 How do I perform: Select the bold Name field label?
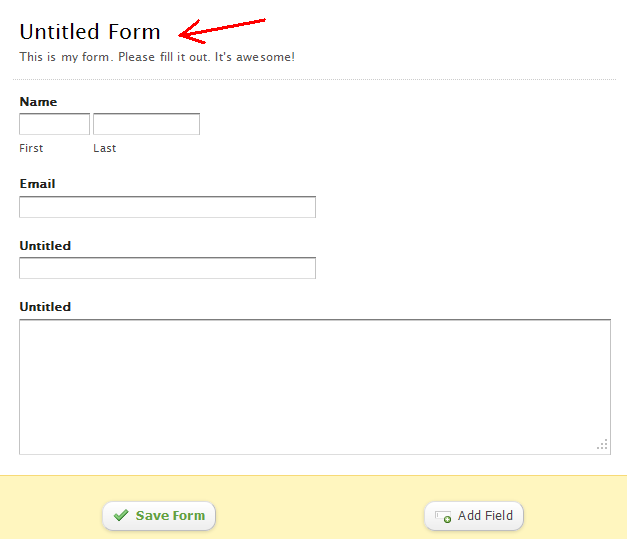coord(38,102)
